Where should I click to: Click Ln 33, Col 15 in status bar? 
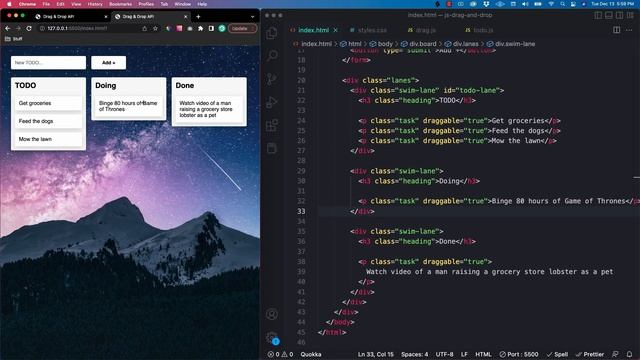(376, 354)
